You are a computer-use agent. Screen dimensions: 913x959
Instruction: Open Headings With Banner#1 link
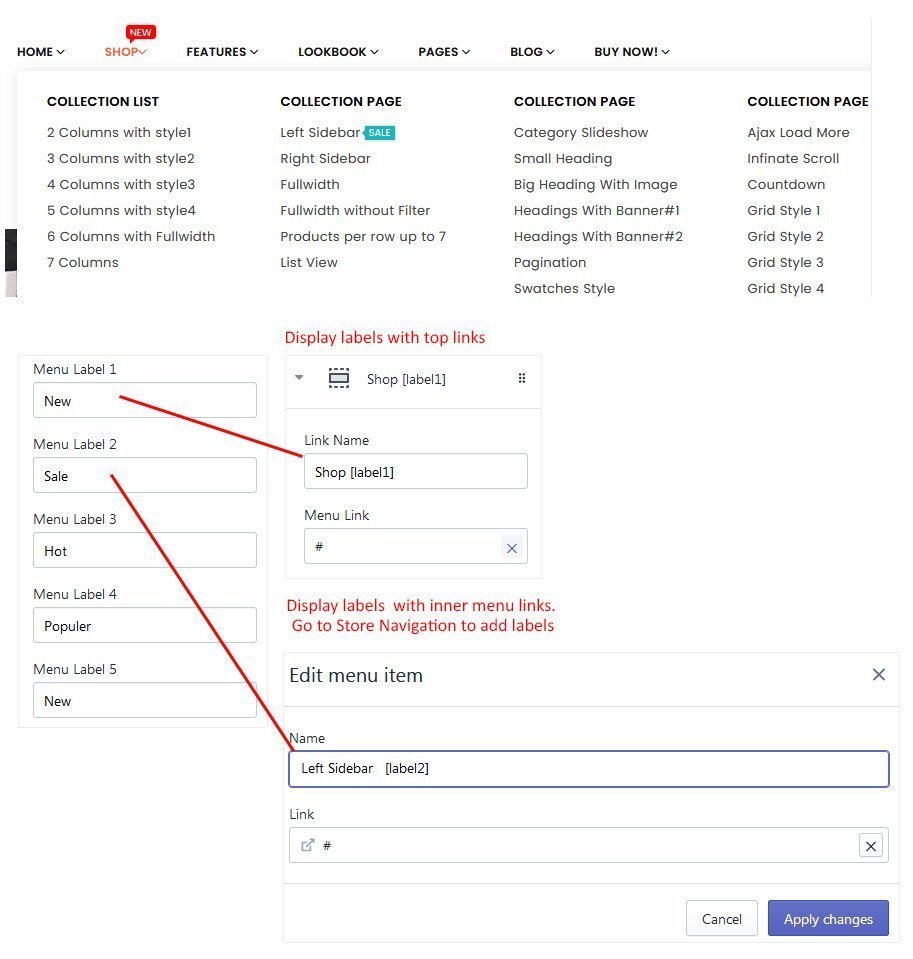597,210
